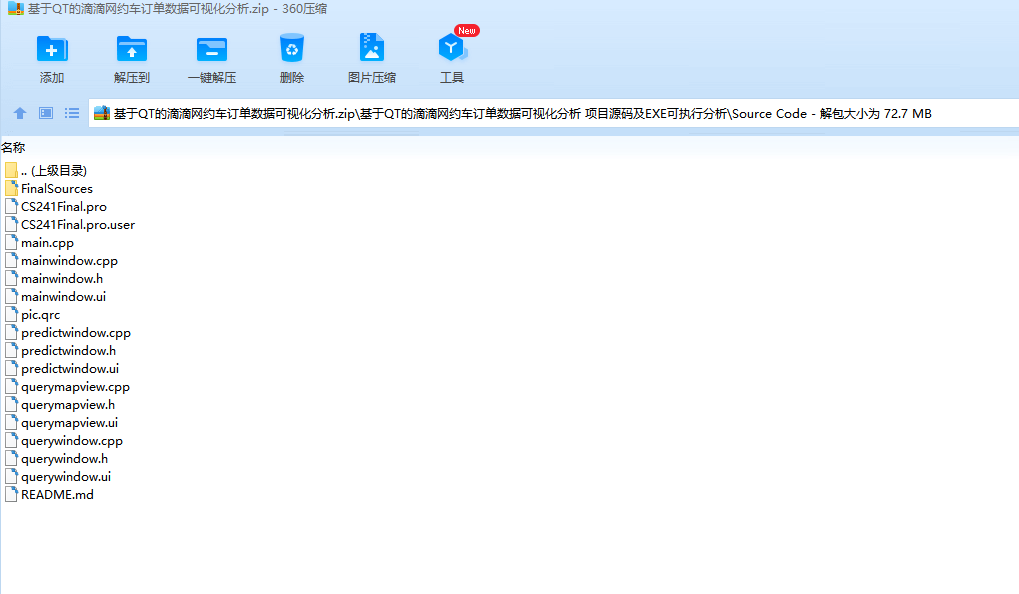This screenshot has width=1019, height=594.
Task: Click the file icon beside mainwindow.h
Action: tap(11, 279)
